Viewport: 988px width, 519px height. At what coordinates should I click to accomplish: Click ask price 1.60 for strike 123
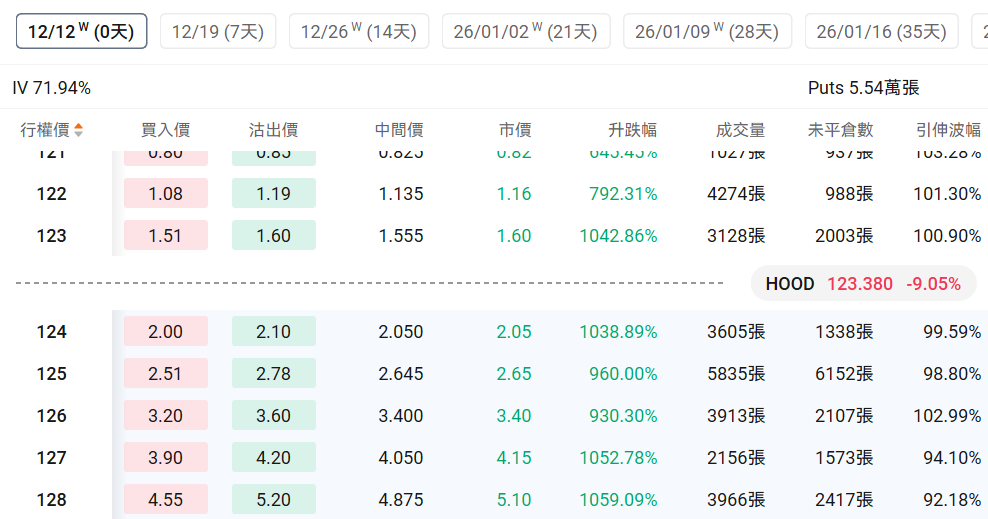click(x=273, y=236)
